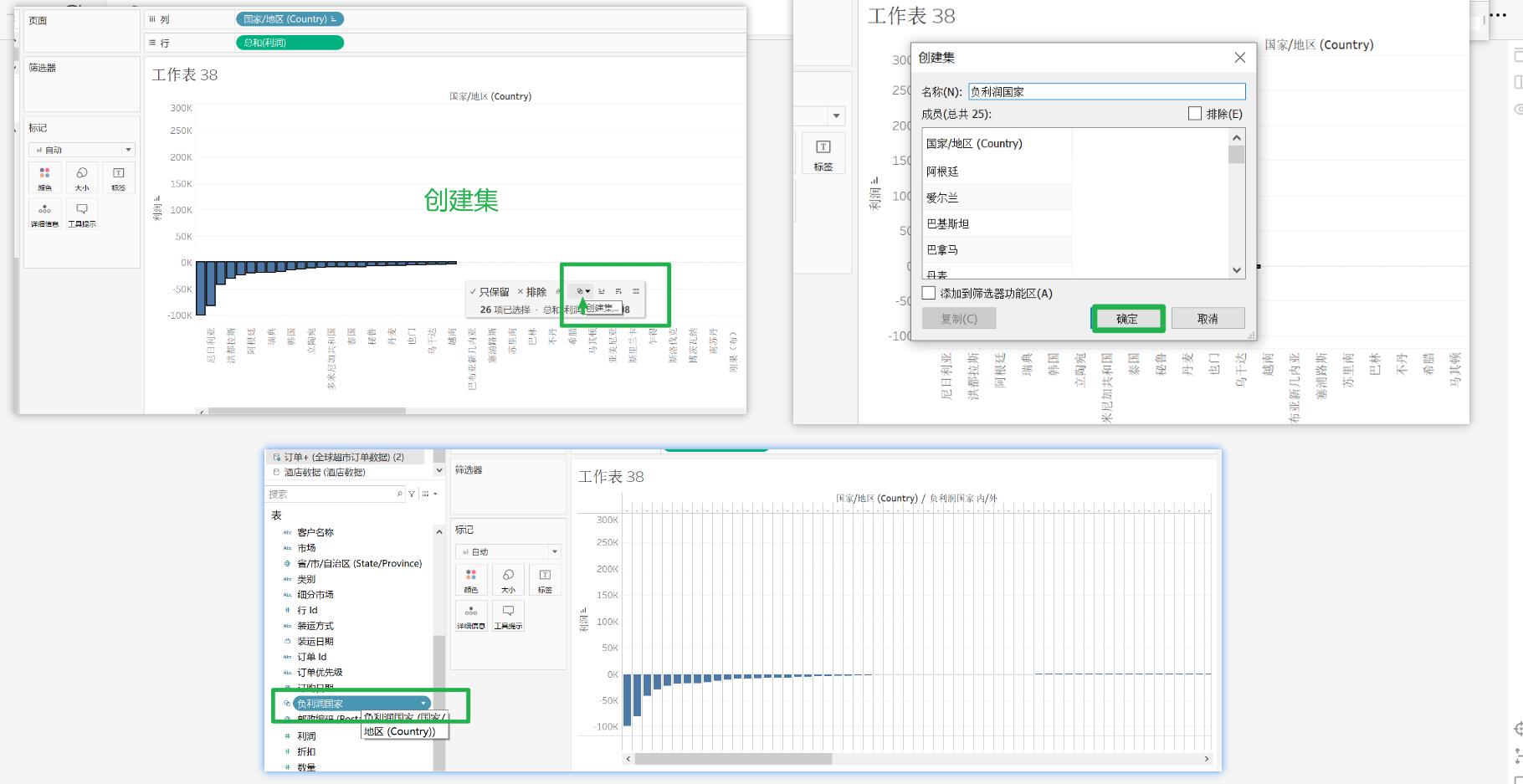1523x784 pixels.
Task: Click view data icon in selection tooltip
Action: click(636, 291)
